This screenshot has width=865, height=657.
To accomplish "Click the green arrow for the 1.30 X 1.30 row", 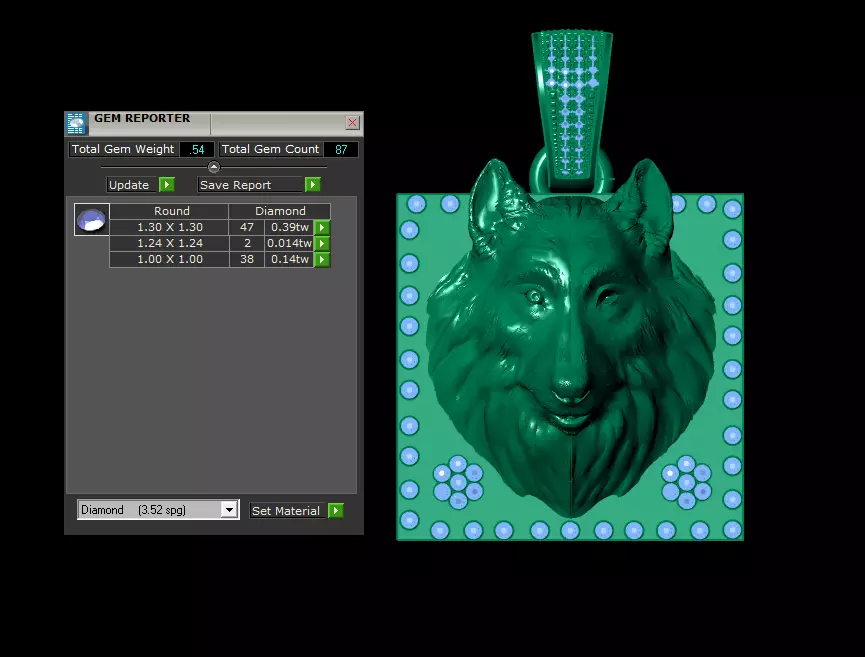I will coord(322,227).
